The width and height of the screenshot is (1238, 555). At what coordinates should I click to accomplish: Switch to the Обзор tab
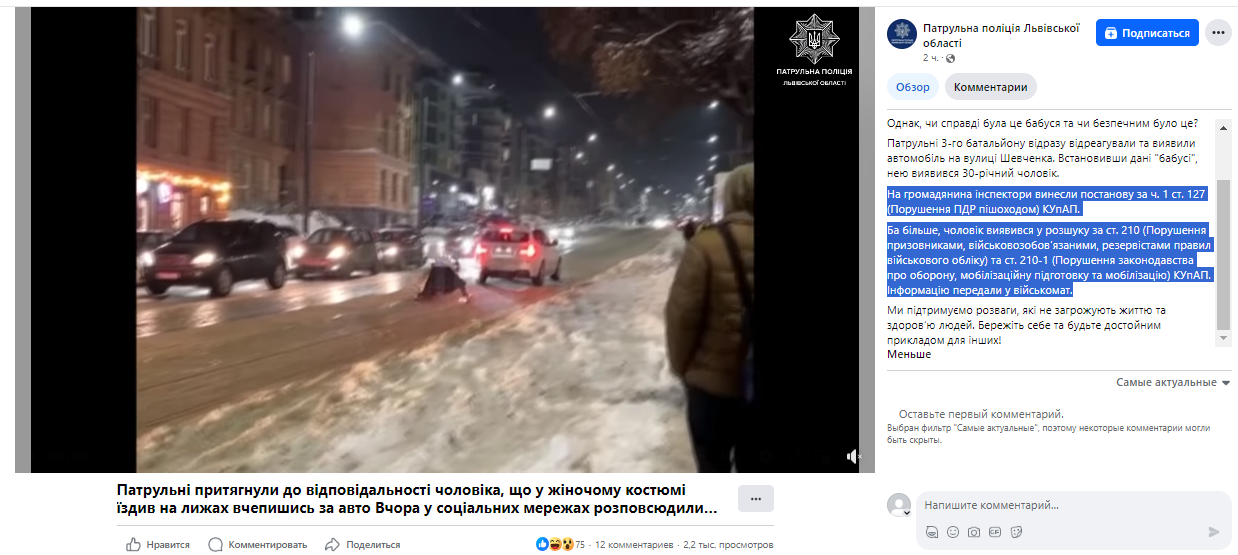[x=912, y=87]
